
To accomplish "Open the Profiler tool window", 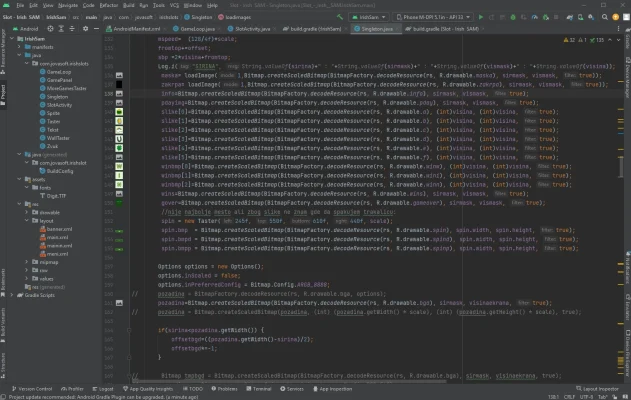I will pyautogui.click(x=72, y=389).
